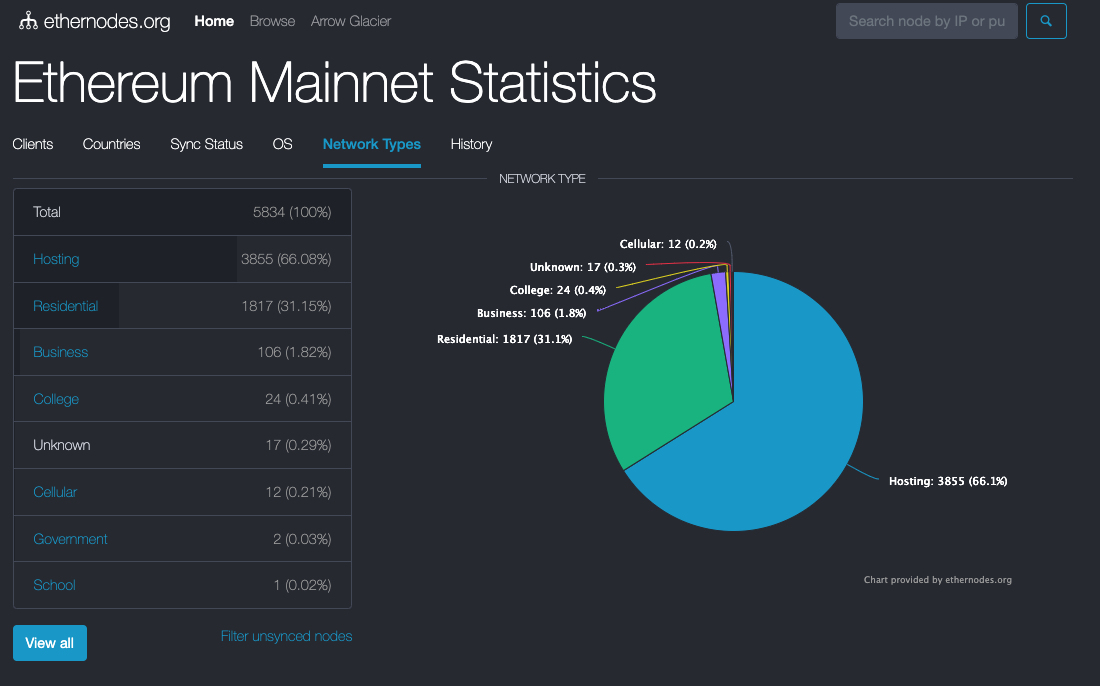Click the '12 (0.21%)' table value
Viewport: 1100px width, 686px height.
tap(298, 492)
